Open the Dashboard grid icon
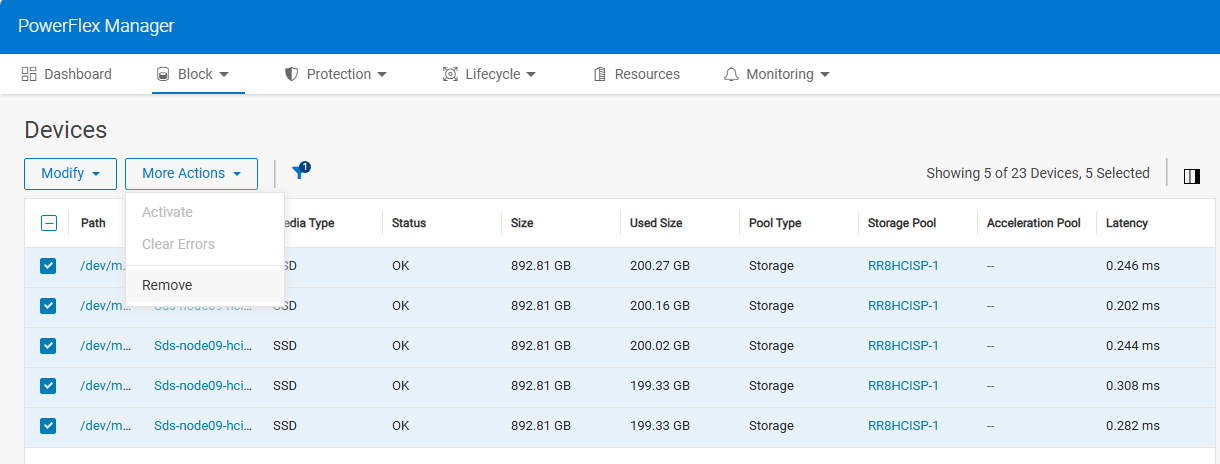Screen dimensions: 1220x464 pos(29,74)
